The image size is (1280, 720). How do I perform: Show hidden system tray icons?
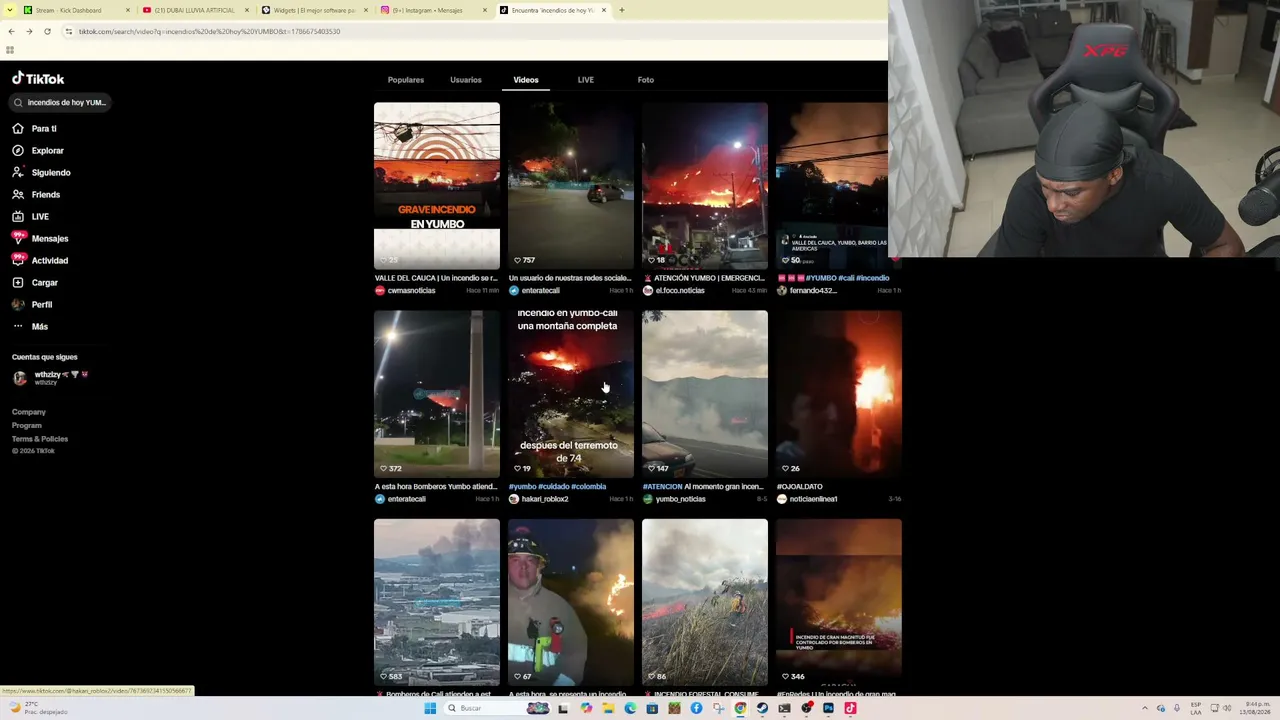(1145, 708)
